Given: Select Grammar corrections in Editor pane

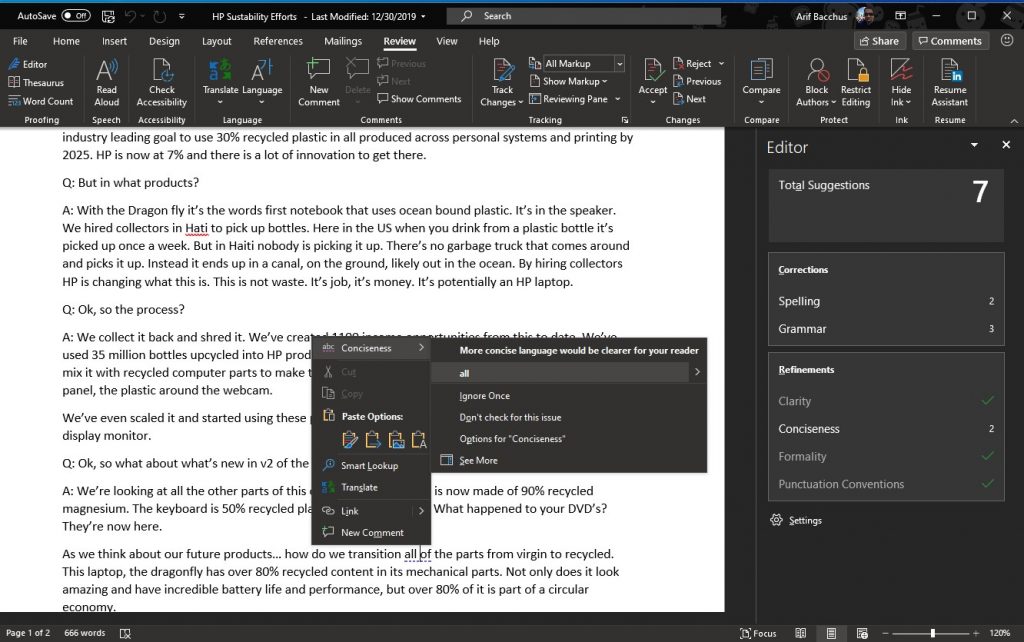Looking at the screenshot, I should coord(886,329).
